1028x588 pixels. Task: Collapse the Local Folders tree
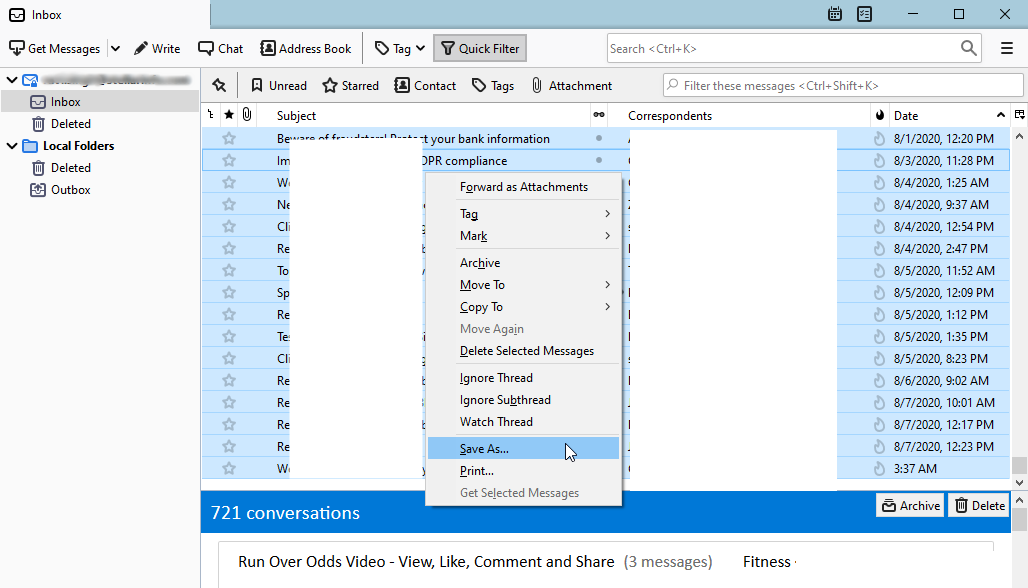11,145
